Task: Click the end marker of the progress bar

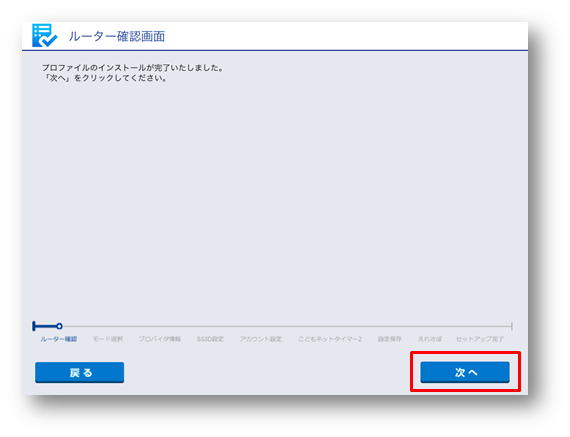Action: (x=511, y=326)
